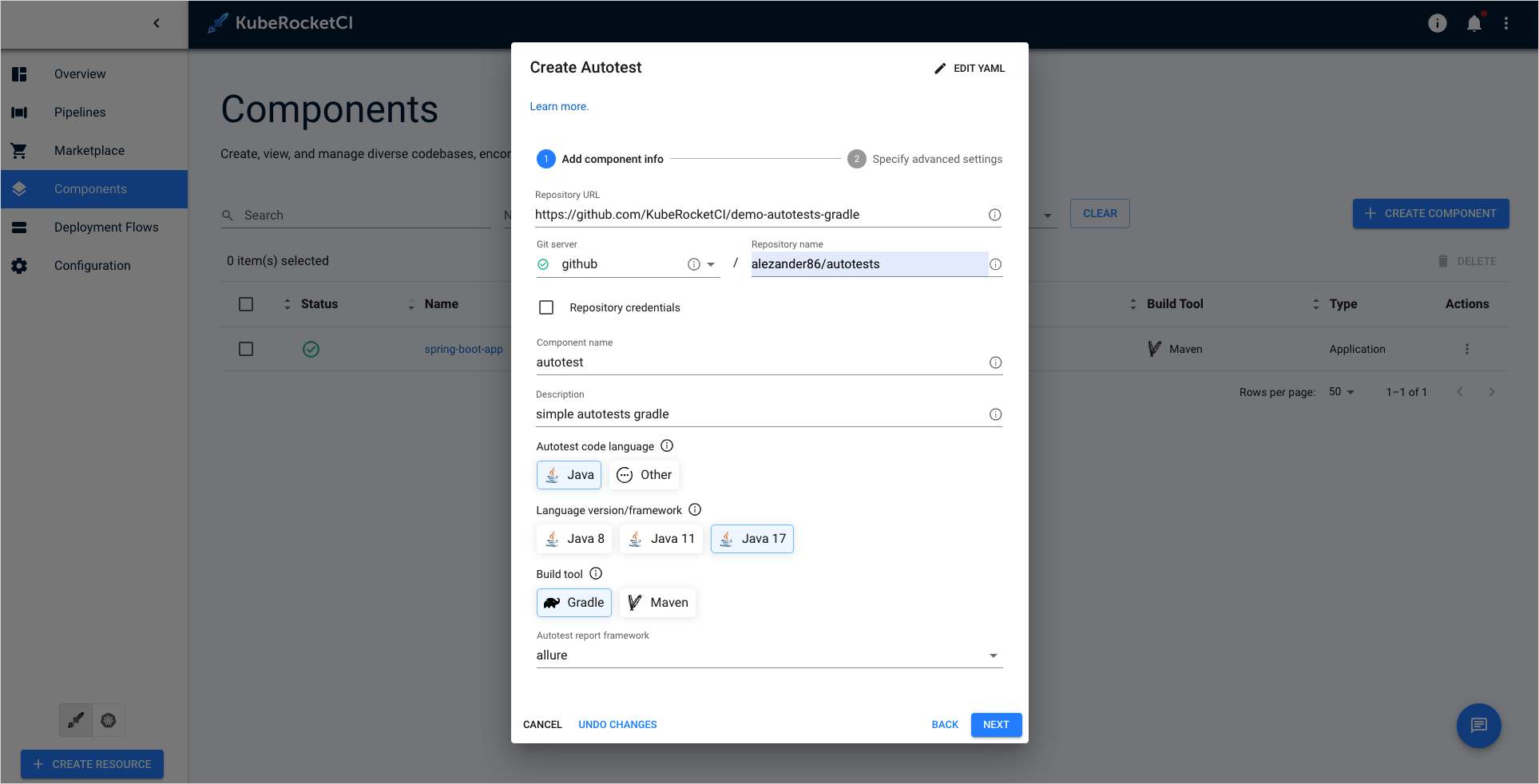Screen dimensions: 1539x784
Task: Open the Git server dropdown
Action: pyautogui.click(x=710, y=263)
